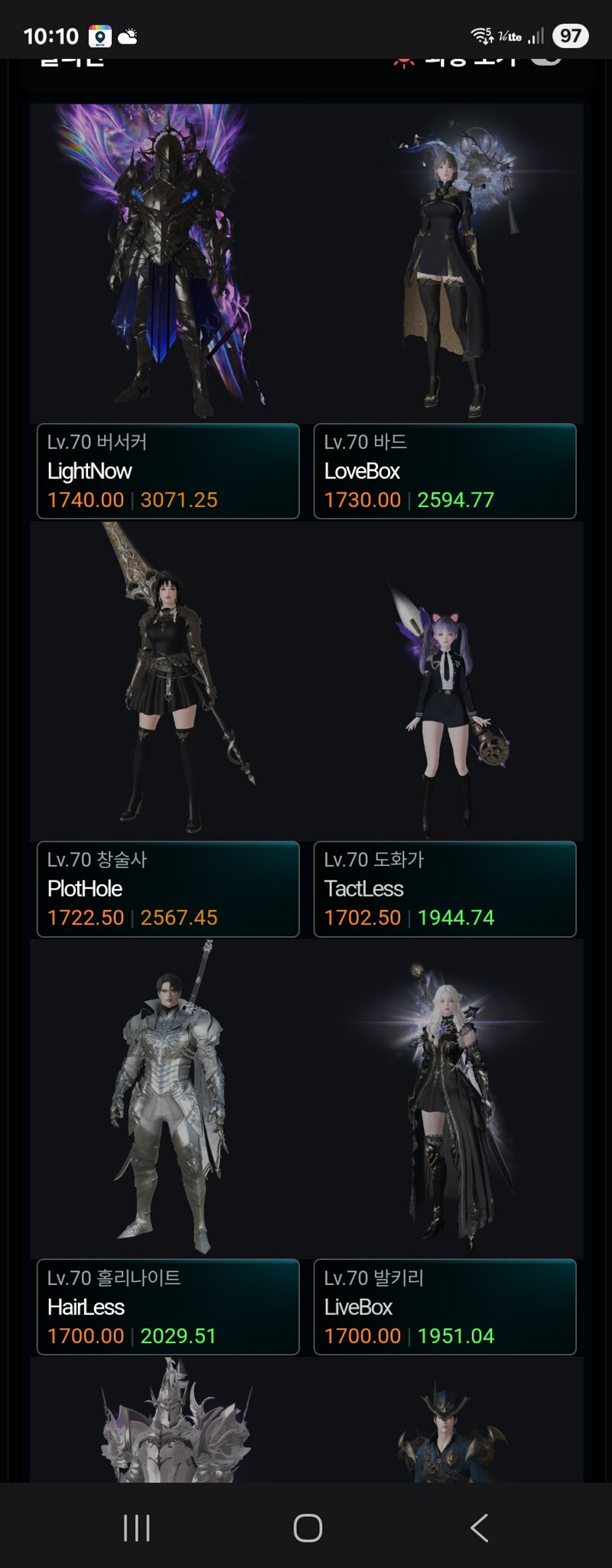Open Android recent apps button
Image resolution: width=612 pixels, height=1568 pixels.
(x=137, y=1528)
